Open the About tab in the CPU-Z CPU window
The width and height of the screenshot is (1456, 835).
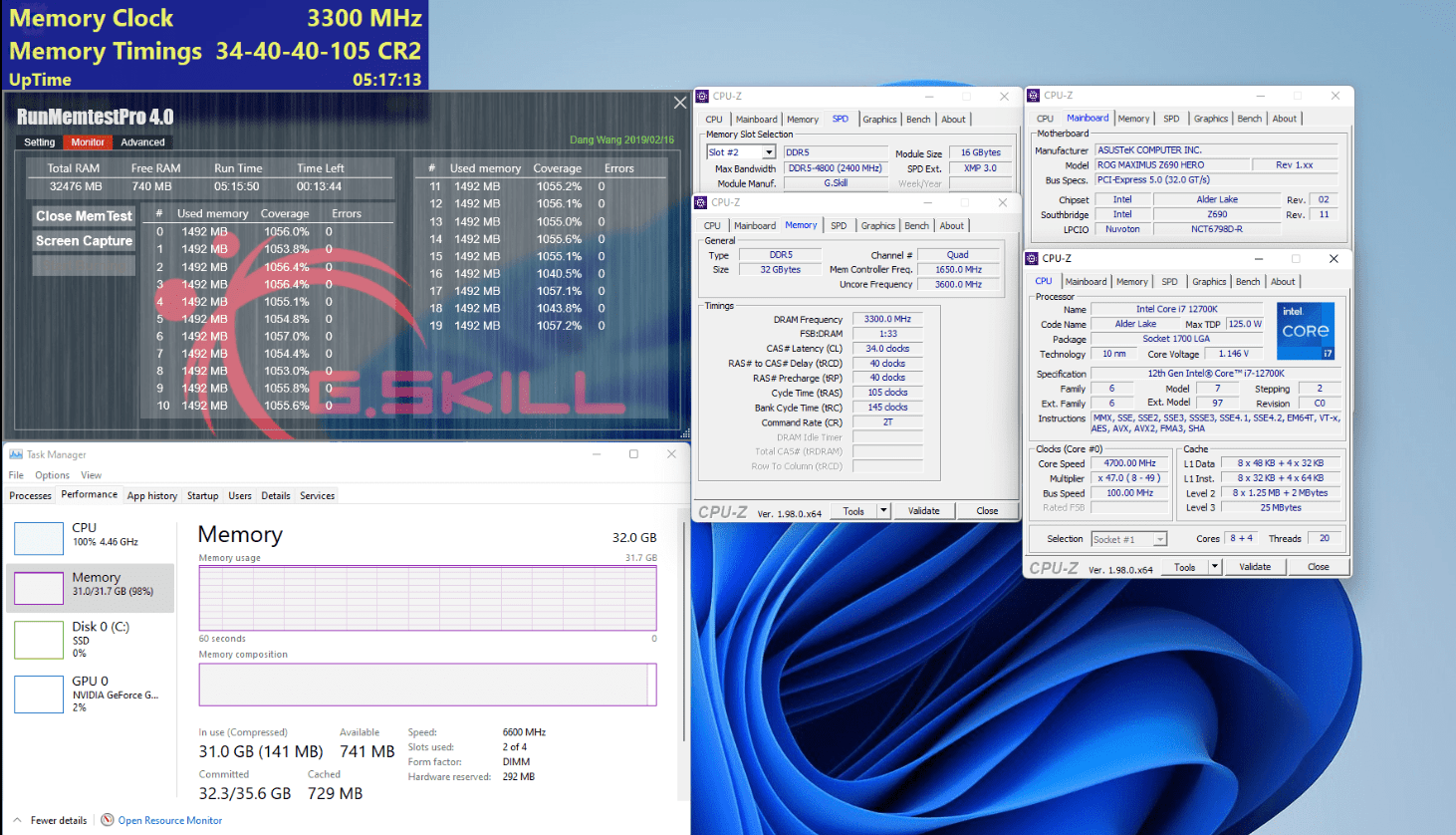[1283, 282]
